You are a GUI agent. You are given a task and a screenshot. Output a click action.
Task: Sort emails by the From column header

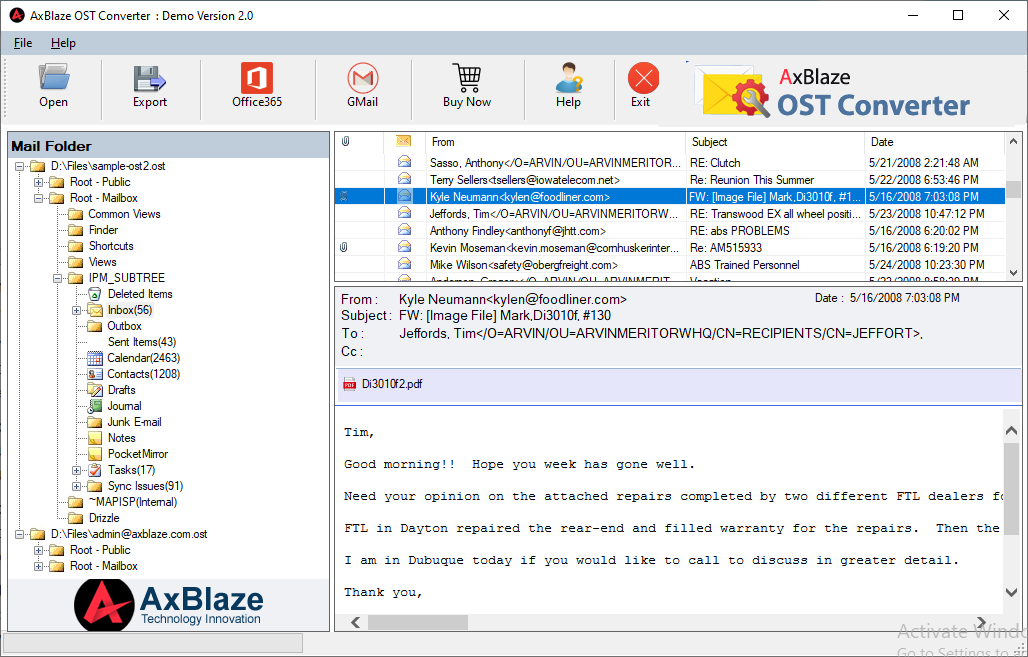click(x=555, y=142)
